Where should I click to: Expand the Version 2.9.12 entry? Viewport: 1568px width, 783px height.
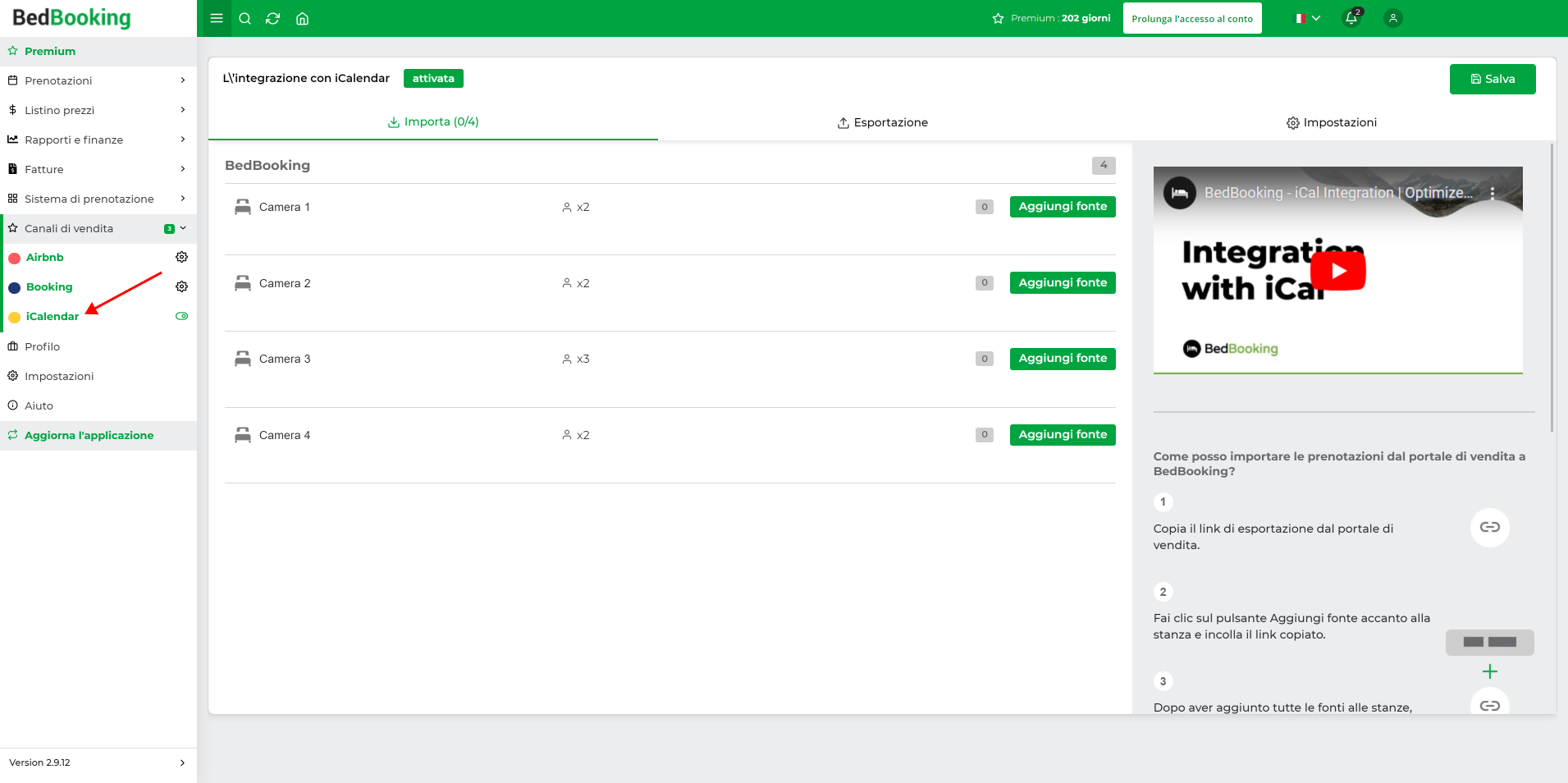point(98,762)
